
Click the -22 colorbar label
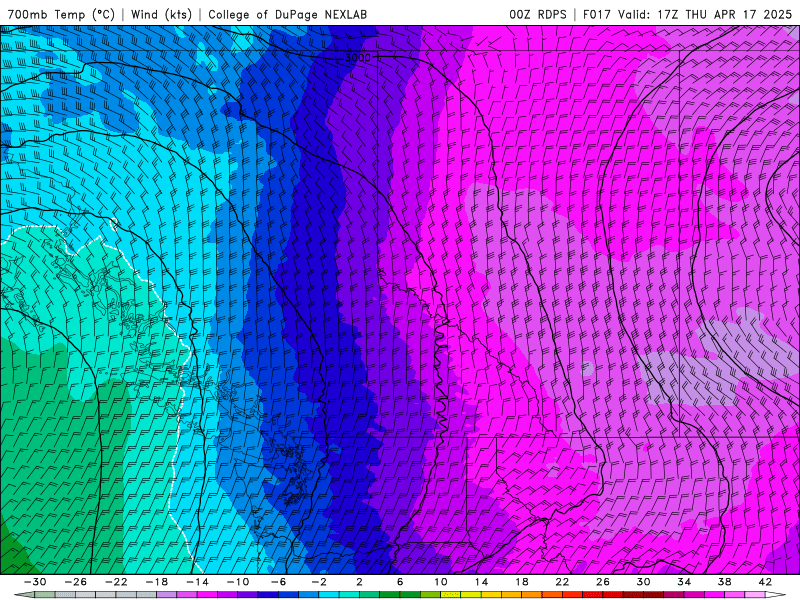(x=116, y=582)
